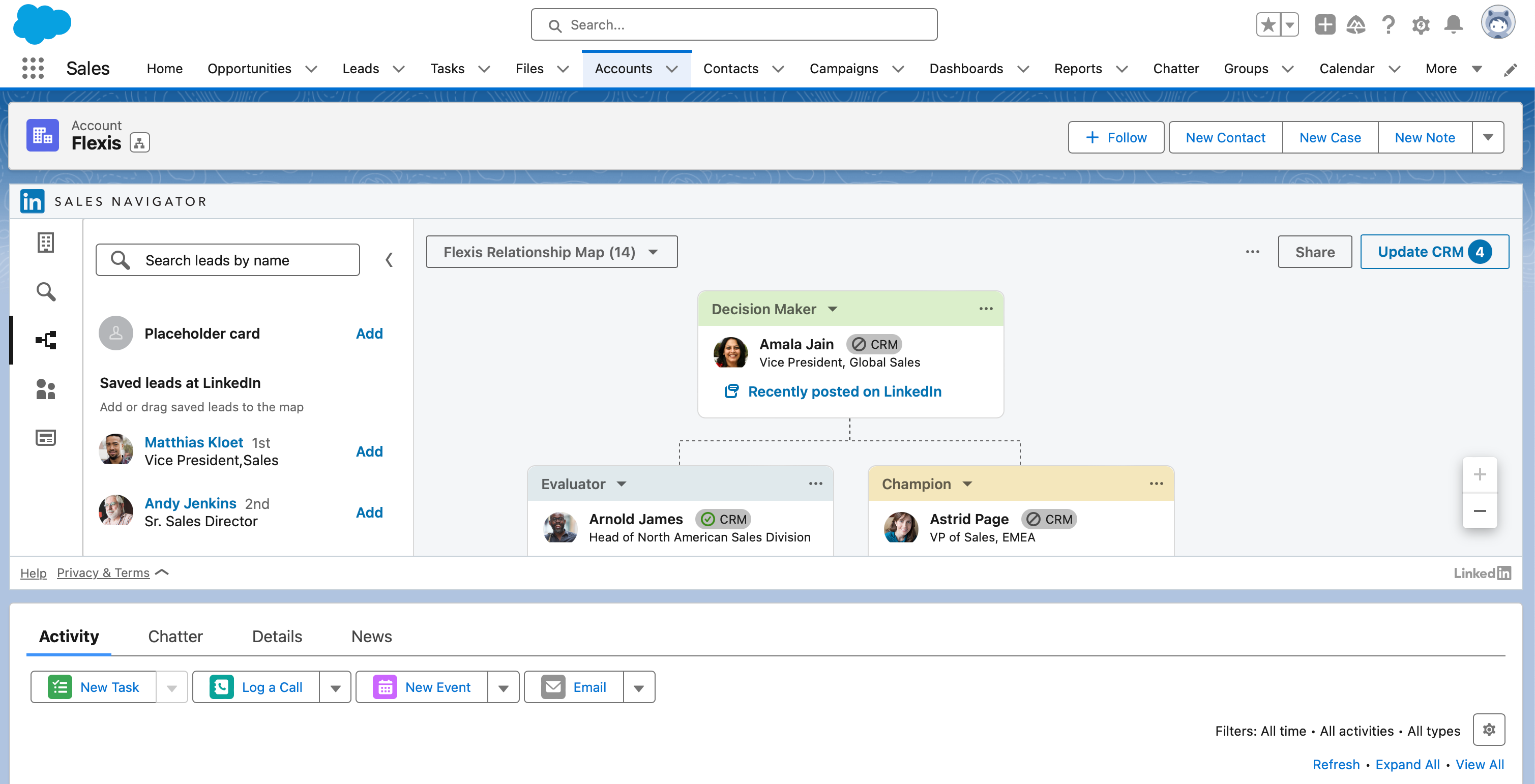Click the Share button

[1315, 252]
